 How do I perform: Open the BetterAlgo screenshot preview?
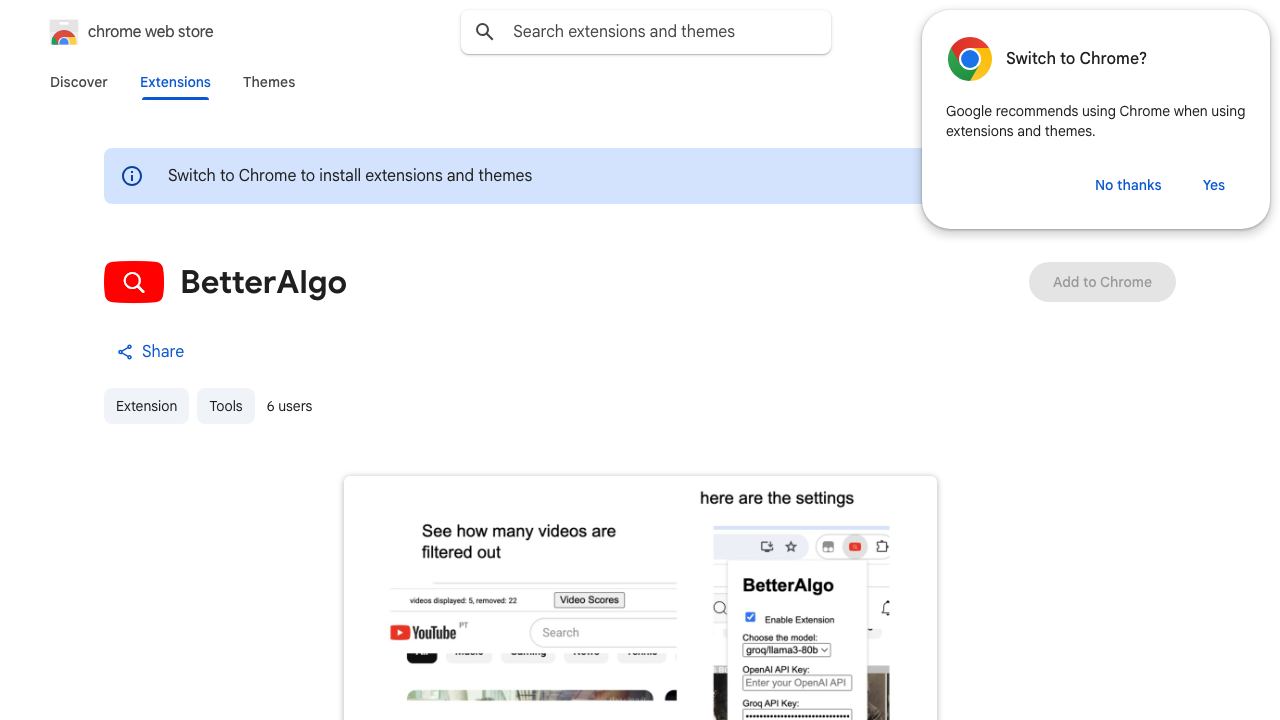point(640,598)
